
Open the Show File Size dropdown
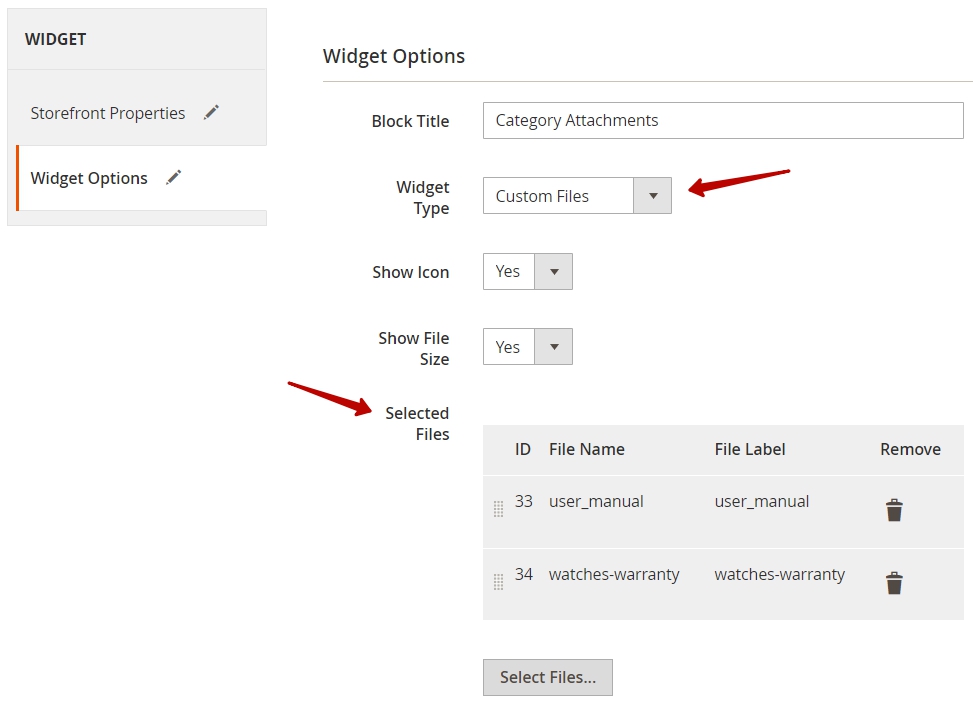coord(554,346)
